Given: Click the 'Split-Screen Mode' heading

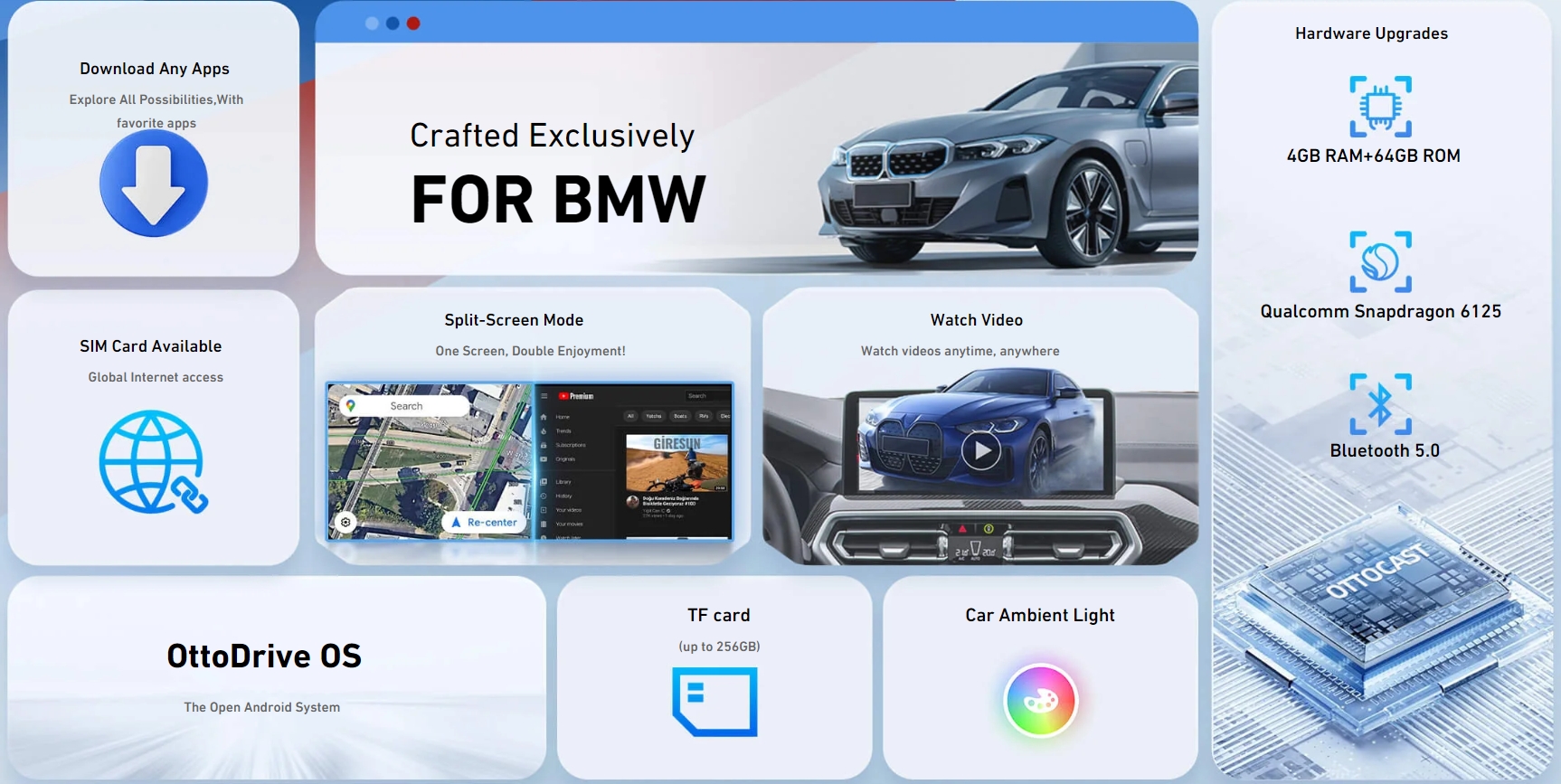Looking at the screenshot, I should coord(514,320).
